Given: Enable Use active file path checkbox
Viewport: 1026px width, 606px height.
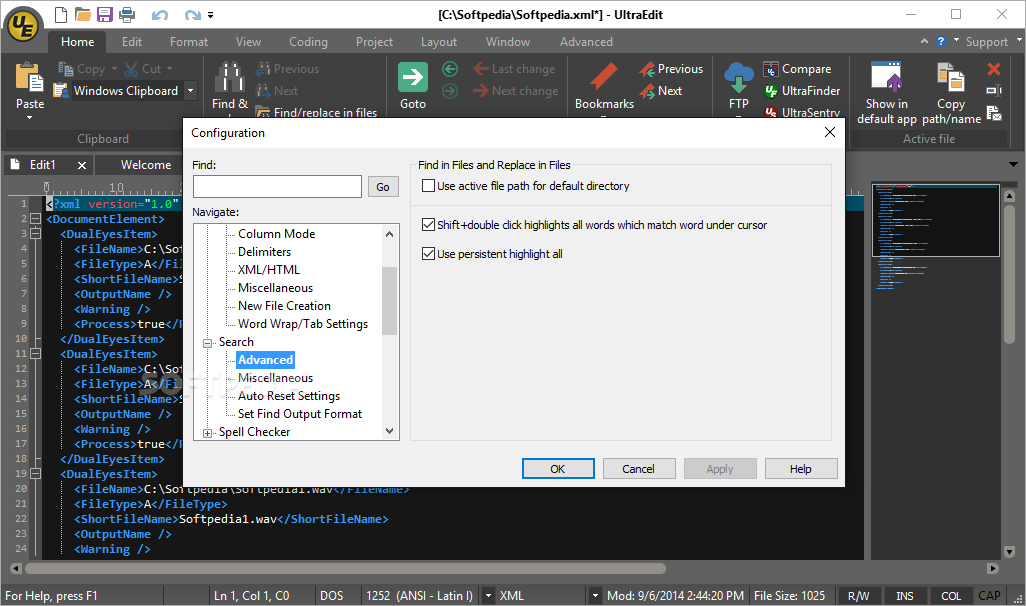Looking at the screenshot, I should (429, 186).
